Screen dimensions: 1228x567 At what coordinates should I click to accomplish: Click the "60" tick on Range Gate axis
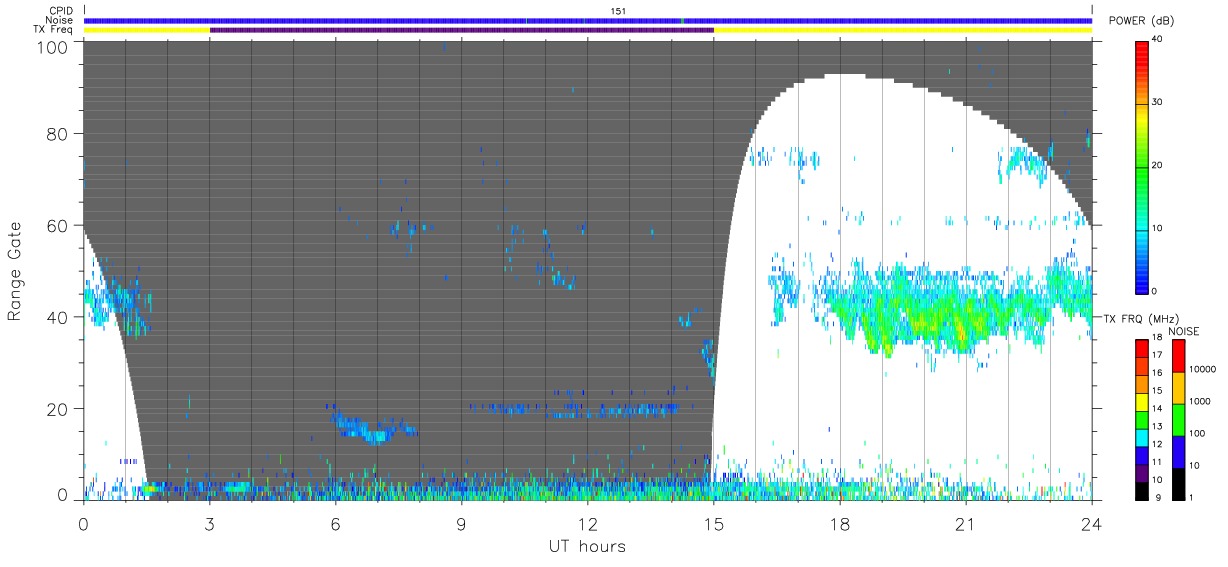(58, 226)
